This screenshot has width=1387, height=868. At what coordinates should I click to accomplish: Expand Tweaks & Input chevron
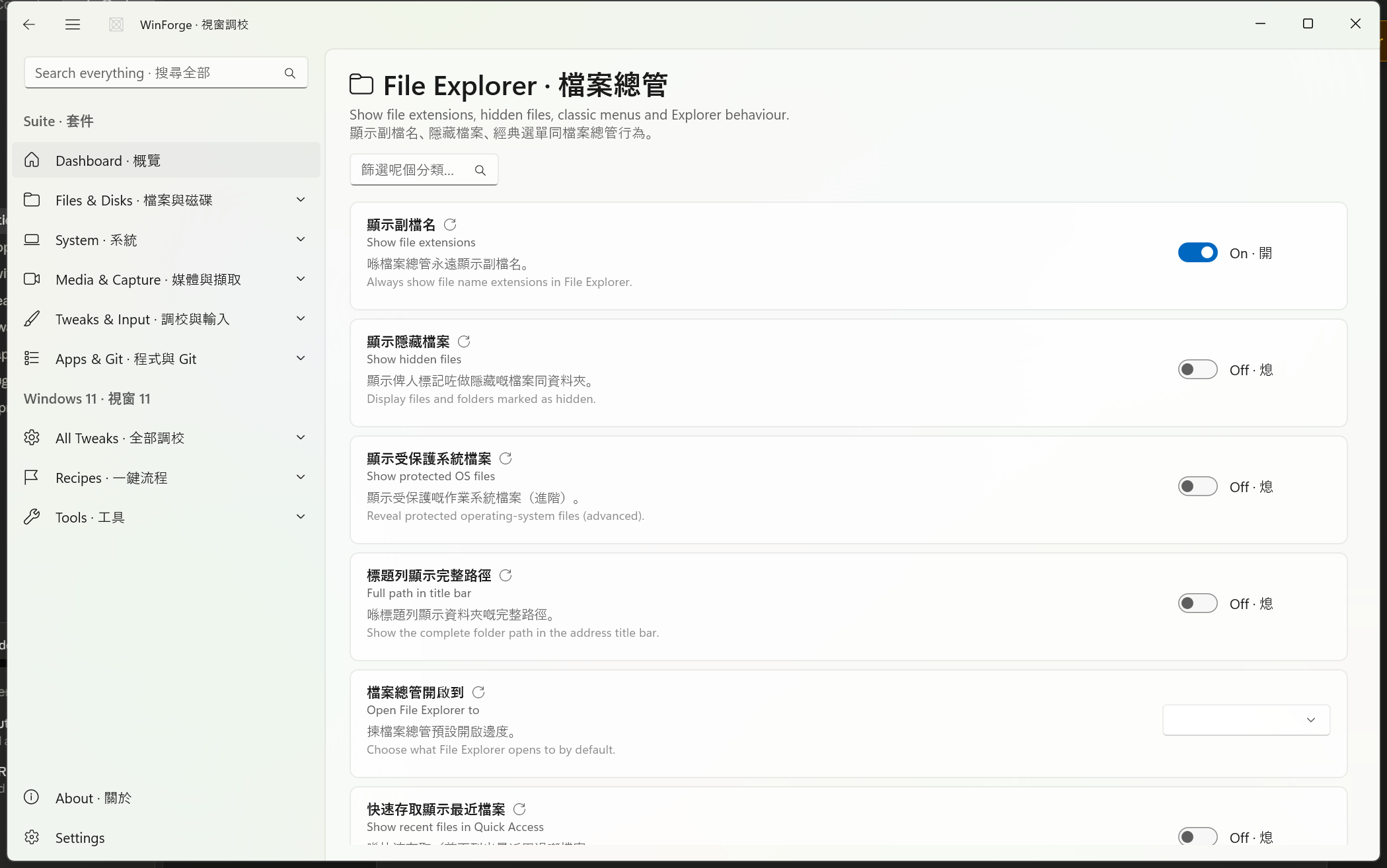tap(301, 318)
